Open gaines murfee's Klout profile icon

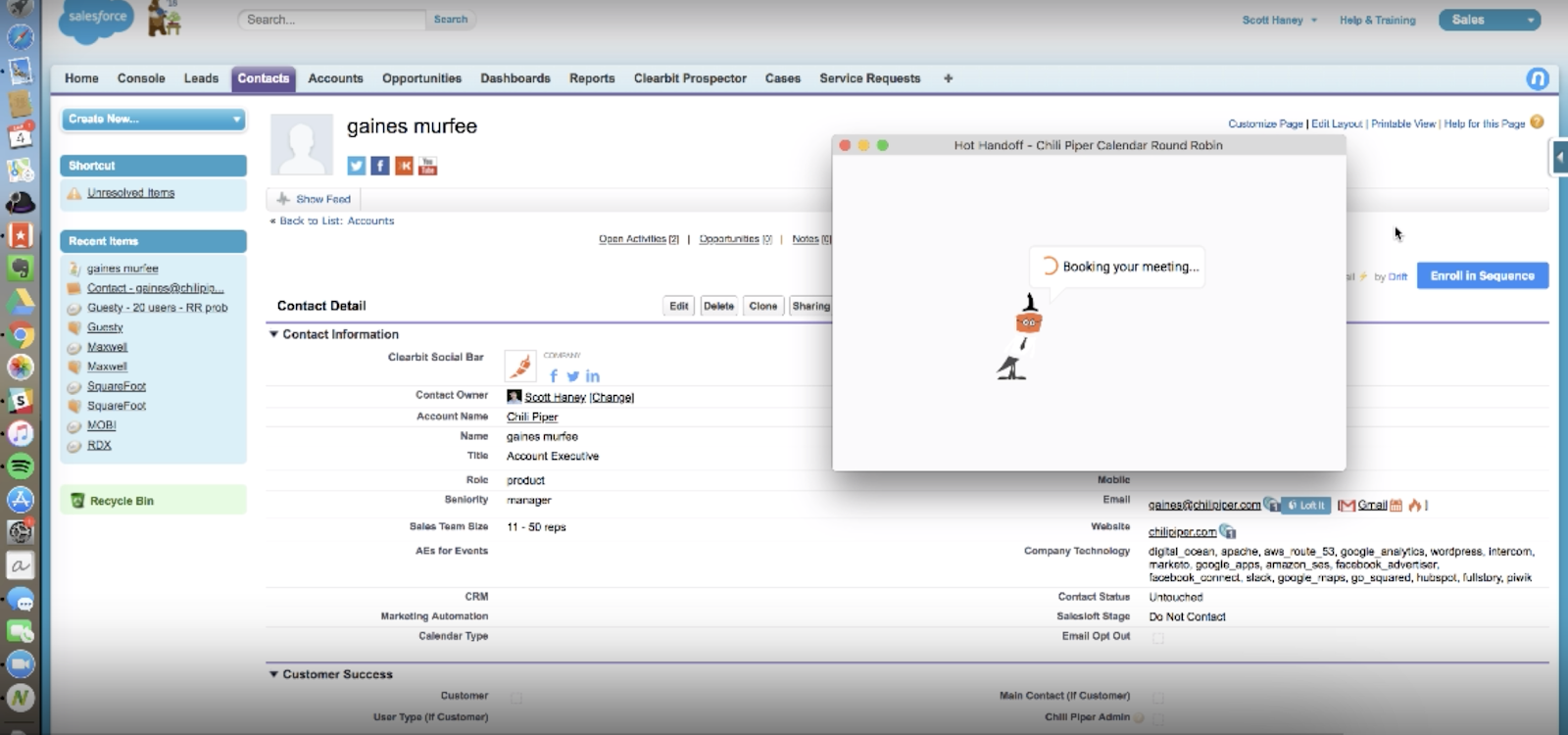tap(404, 166)
